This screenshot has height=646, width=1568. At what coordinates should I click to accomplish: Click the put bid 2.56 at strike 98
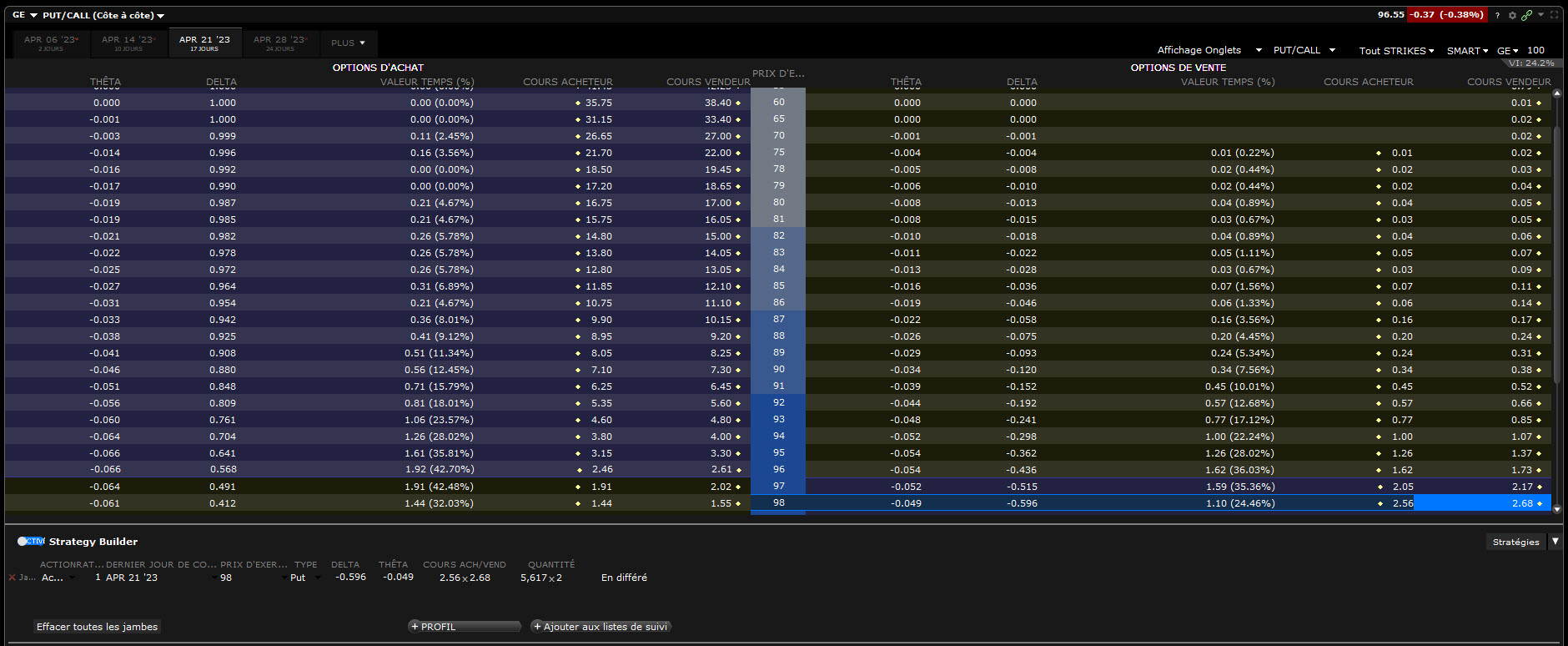[1403, 503]
